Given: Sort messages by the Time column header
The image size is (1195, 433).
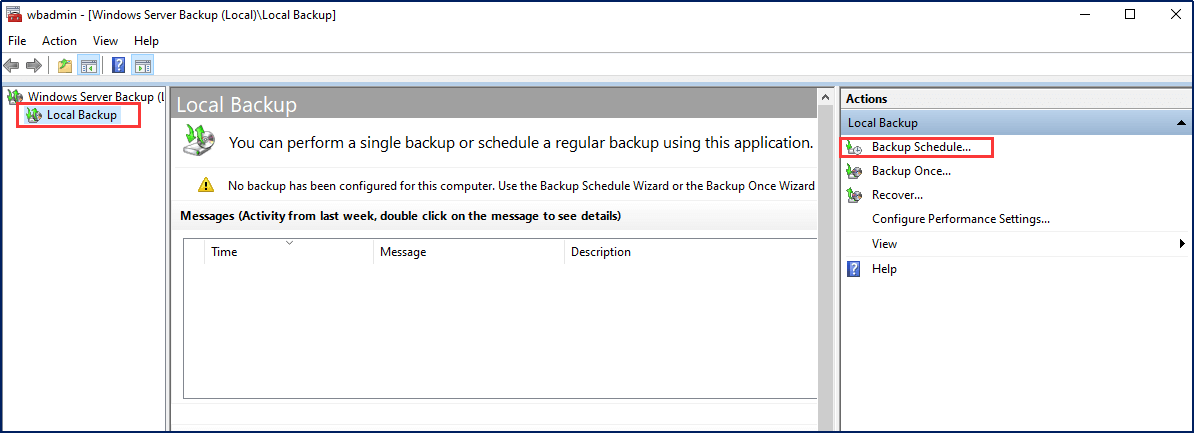Looking at the screenshot, I should (224, 252).
